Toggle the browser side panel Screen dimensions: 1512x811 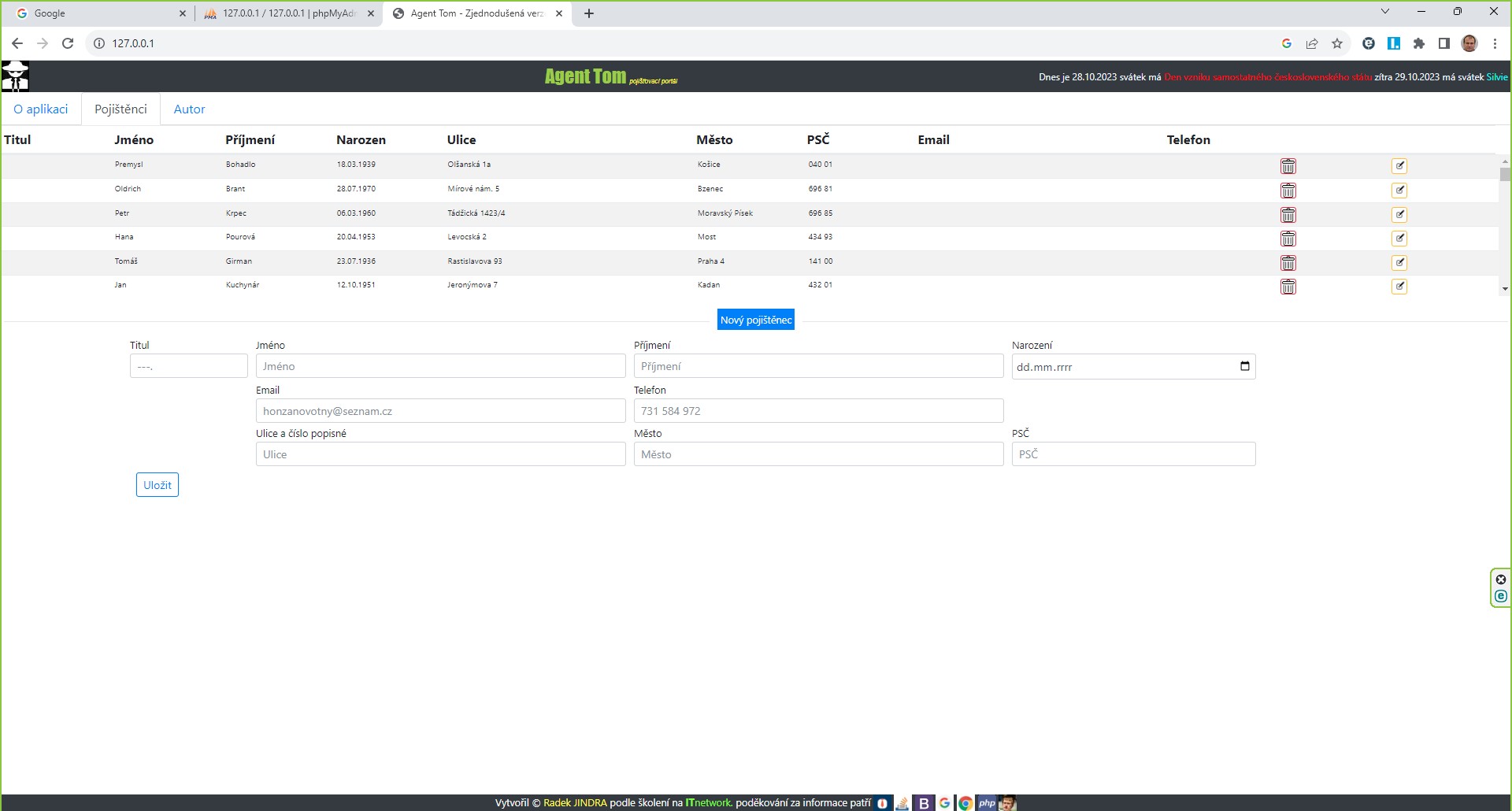point(1443,43)
